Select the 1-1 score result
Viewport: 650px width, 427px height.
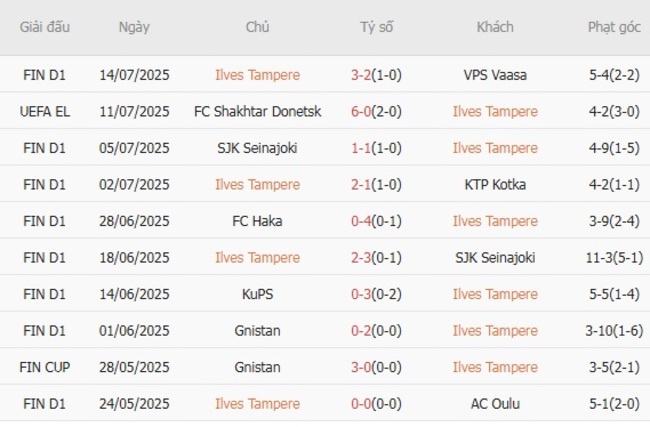point(362,148)
